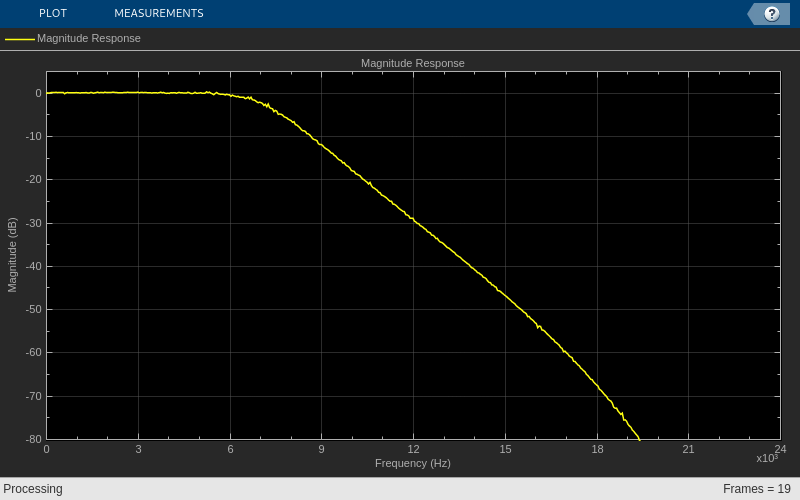The width and height of the screenshot is (800, 500).
Task: Click the Magnitude Response plot title
Action: pyautogui.click(x=413, y=63)
